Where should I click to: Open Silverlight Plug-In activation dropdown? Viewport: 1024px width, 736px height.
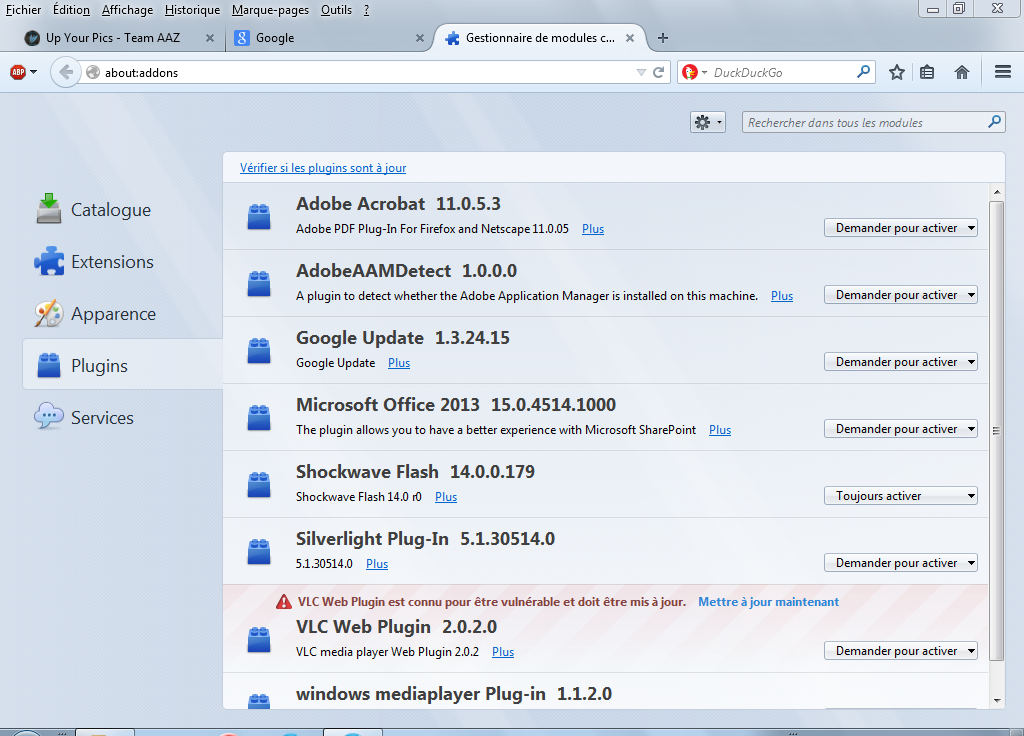(901, 562)
